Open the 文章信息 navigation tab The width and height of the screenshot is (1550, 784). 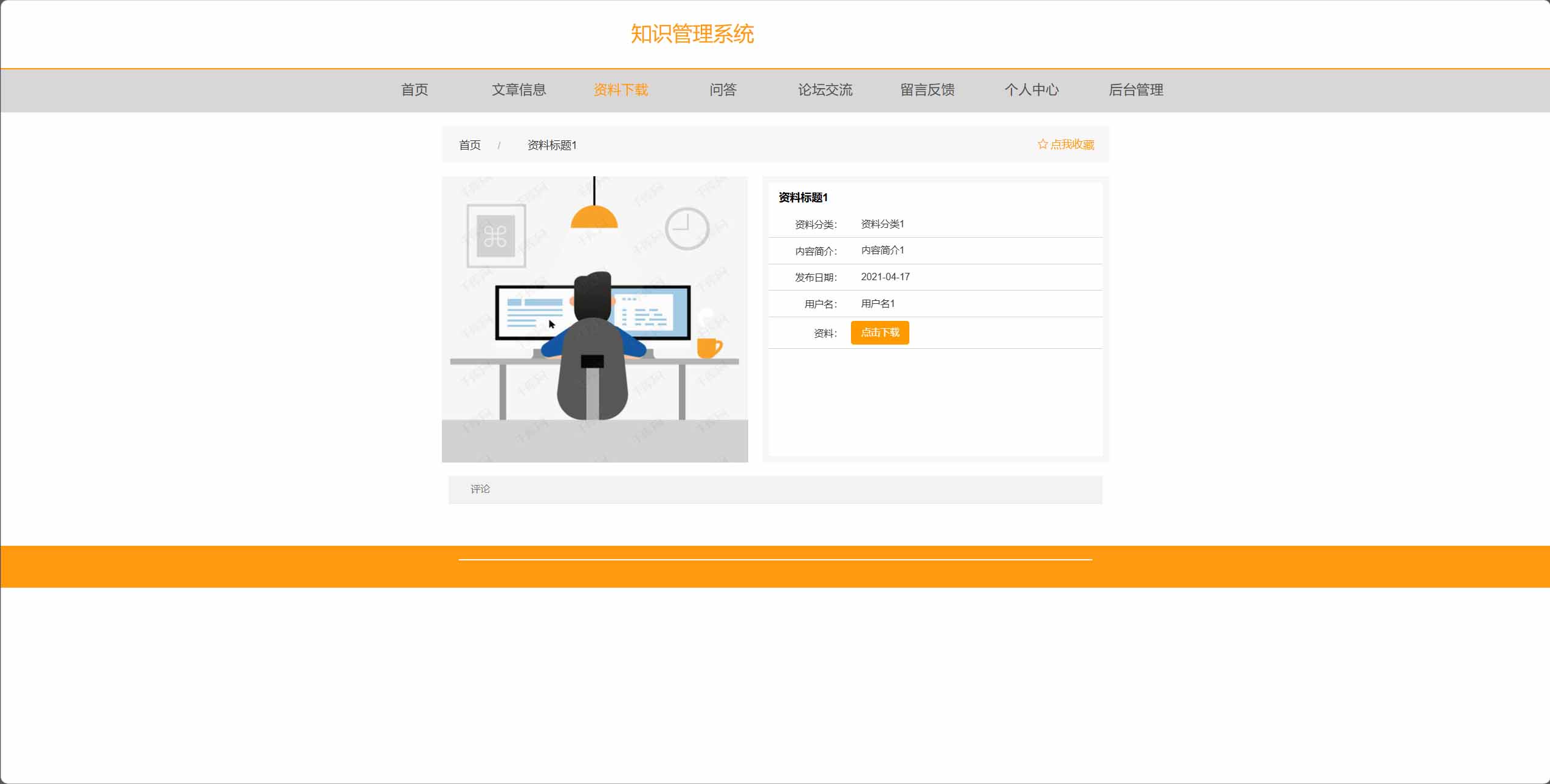tap(518, 90)
